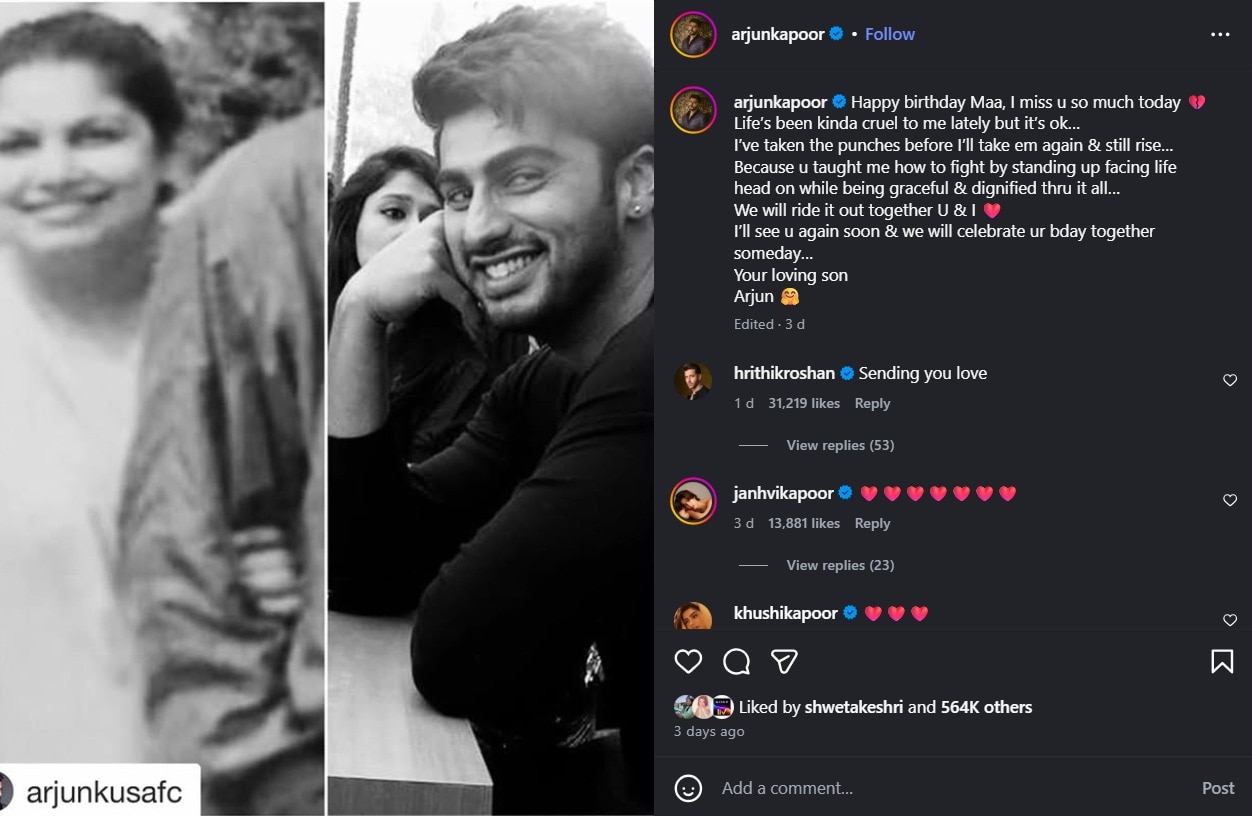Reply to hrithikroshan's comment

(x=872, y=403)
